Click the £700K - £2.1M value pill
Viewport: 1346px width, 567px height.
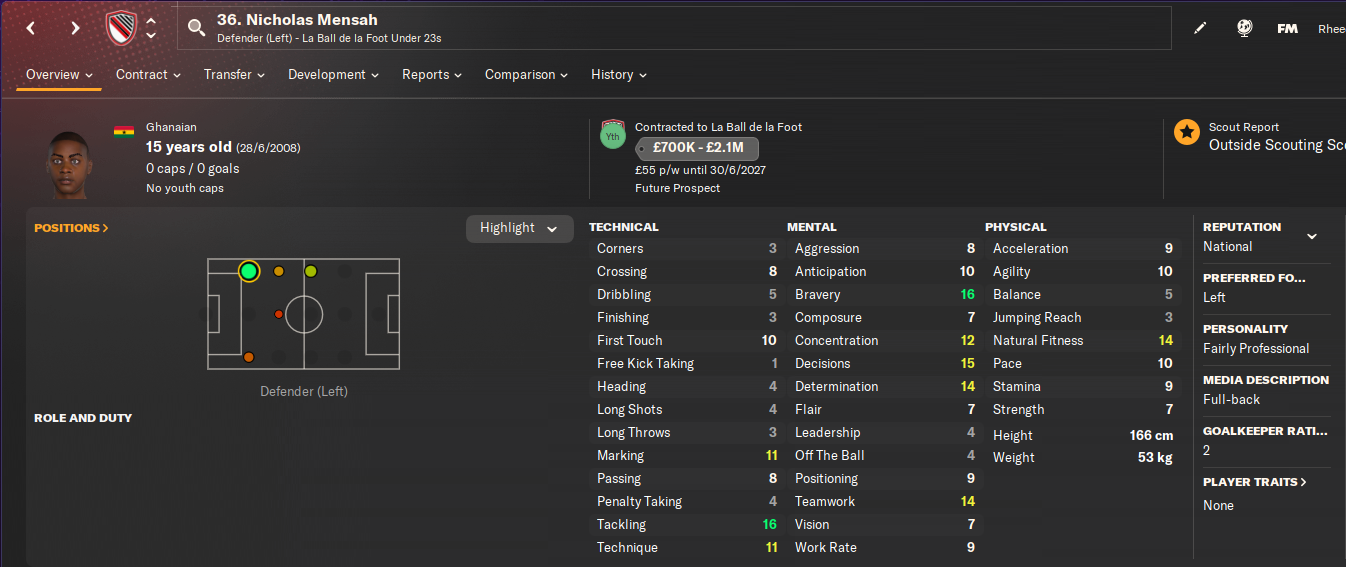point(698,149)
